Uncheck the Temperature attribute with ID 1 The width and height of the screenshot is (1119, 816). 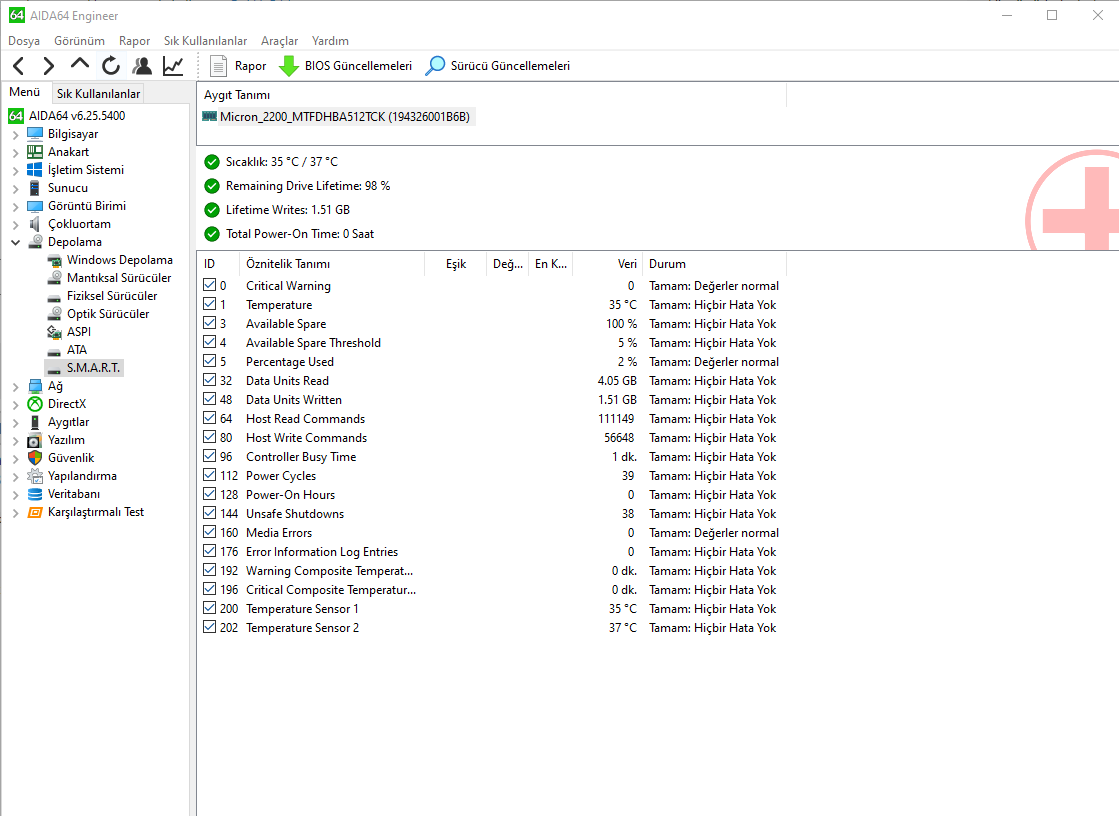coord(209,304)
